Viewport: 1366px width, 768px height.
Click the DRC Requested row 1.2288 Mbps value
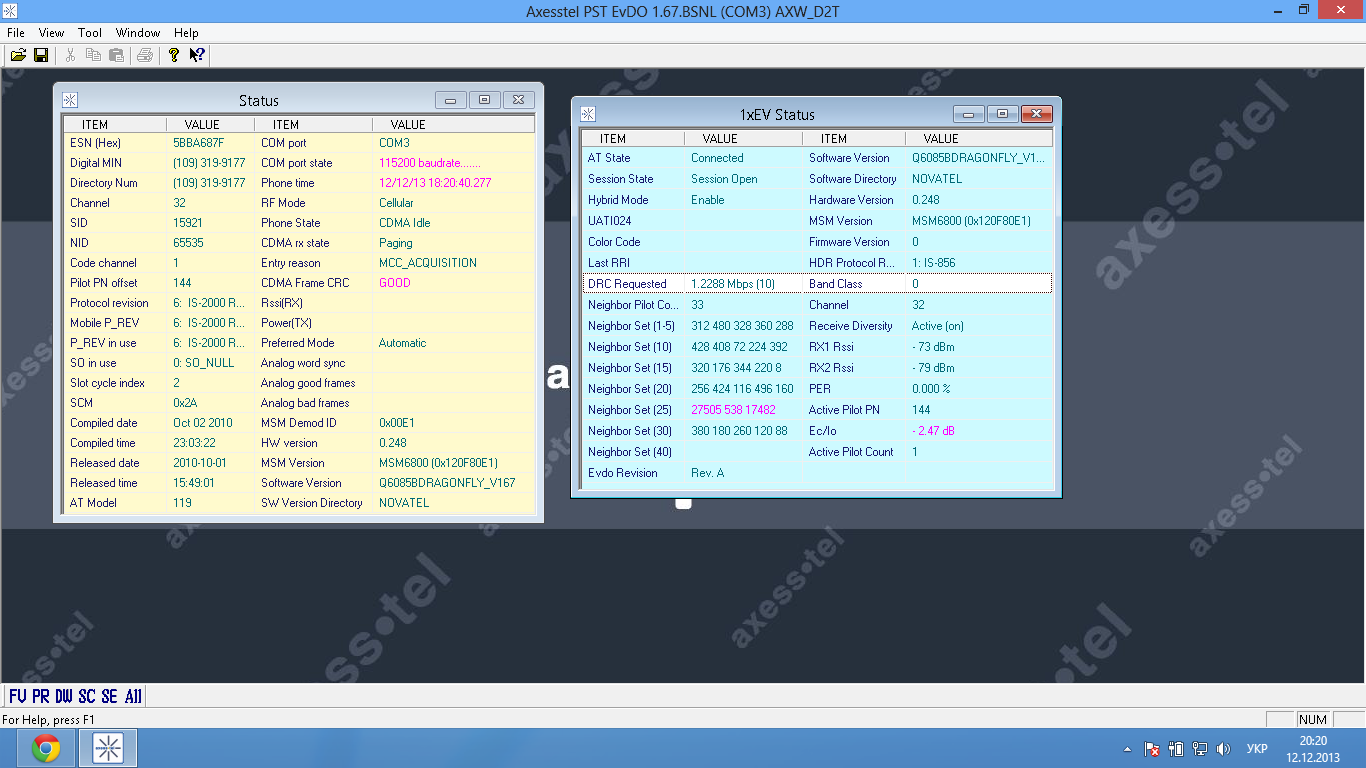pos(733,284)
